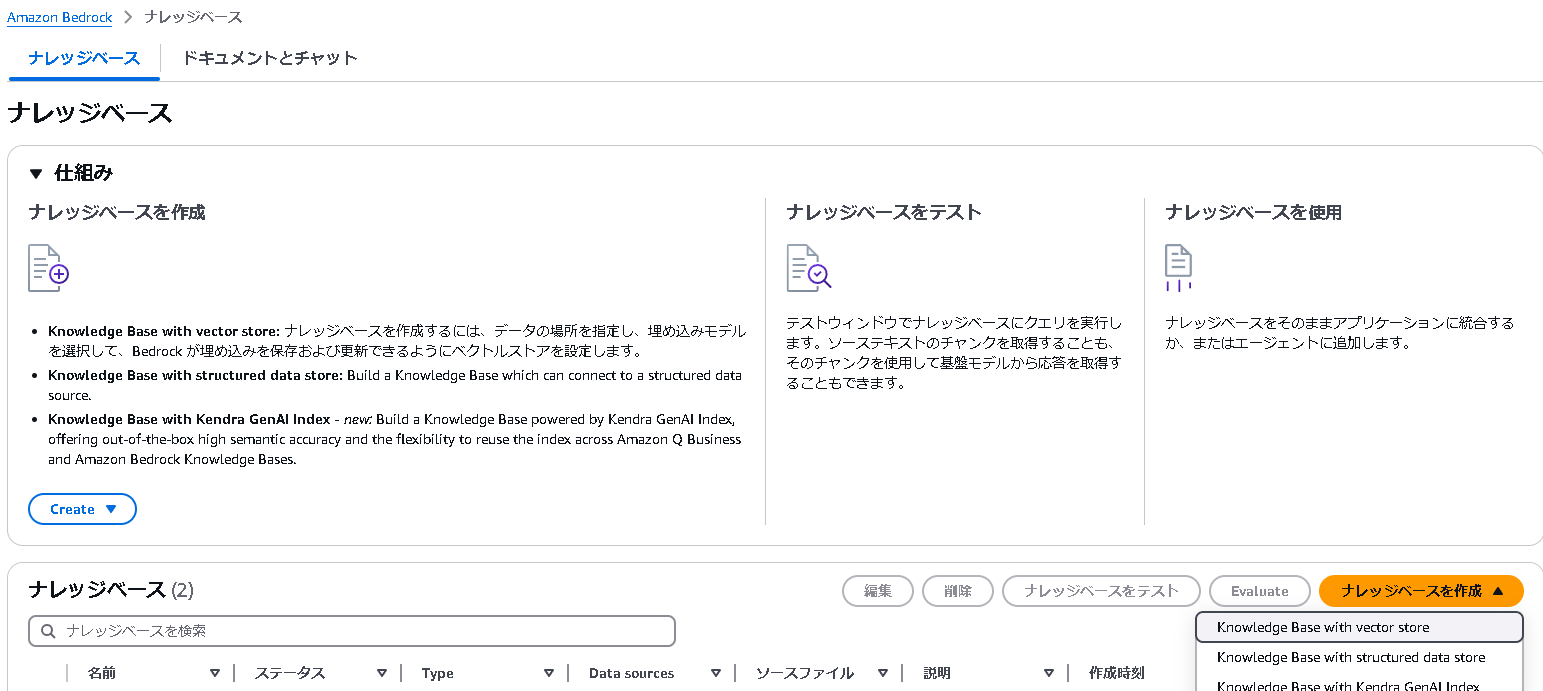Image resolution: width=1543 pixels, height=691 pixels.
Task: Select Knowledge Base with vector store option
Action: 1359,627
